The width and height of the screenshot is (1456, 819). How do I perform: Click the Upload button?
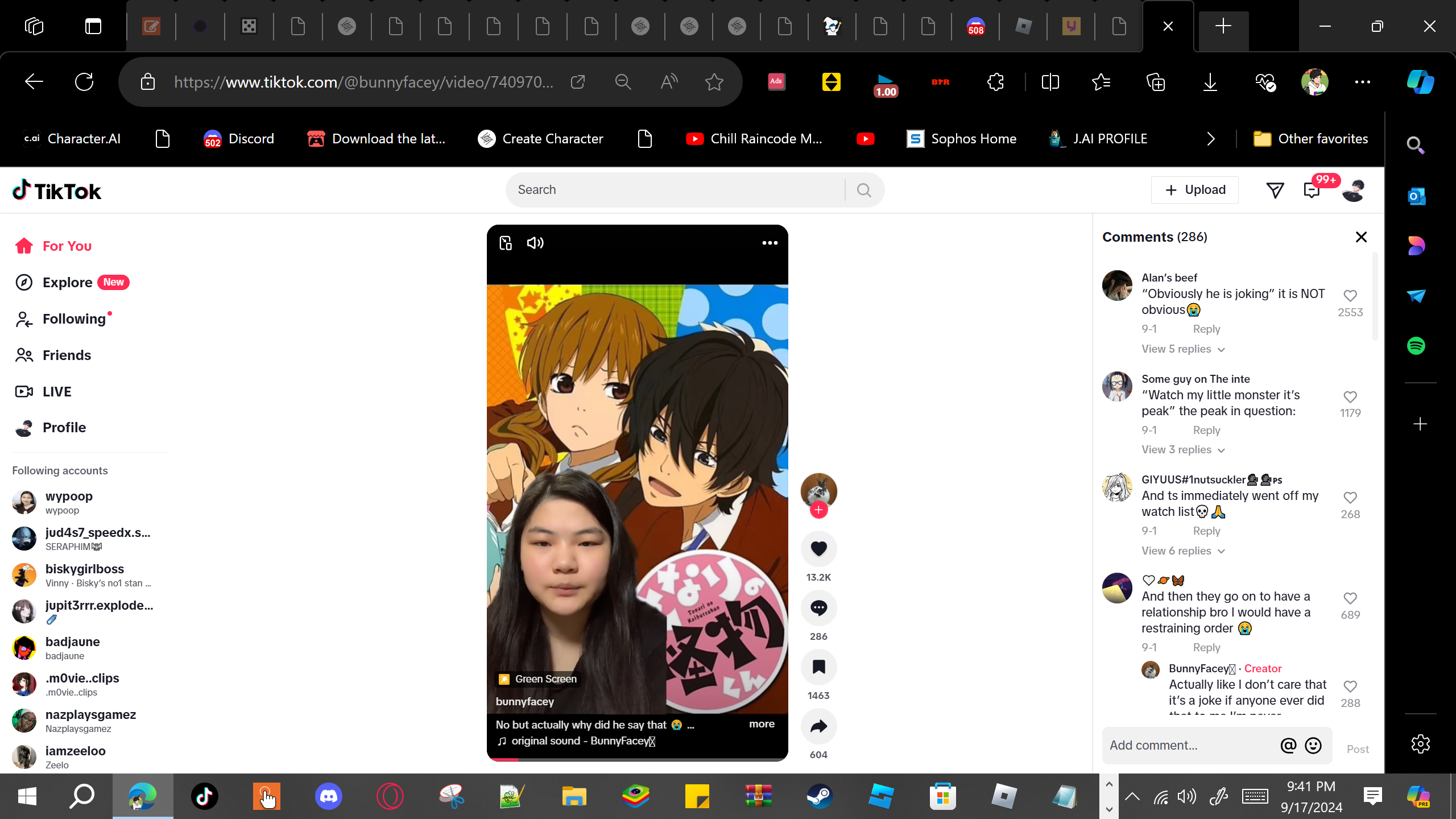pos(1194,190)
